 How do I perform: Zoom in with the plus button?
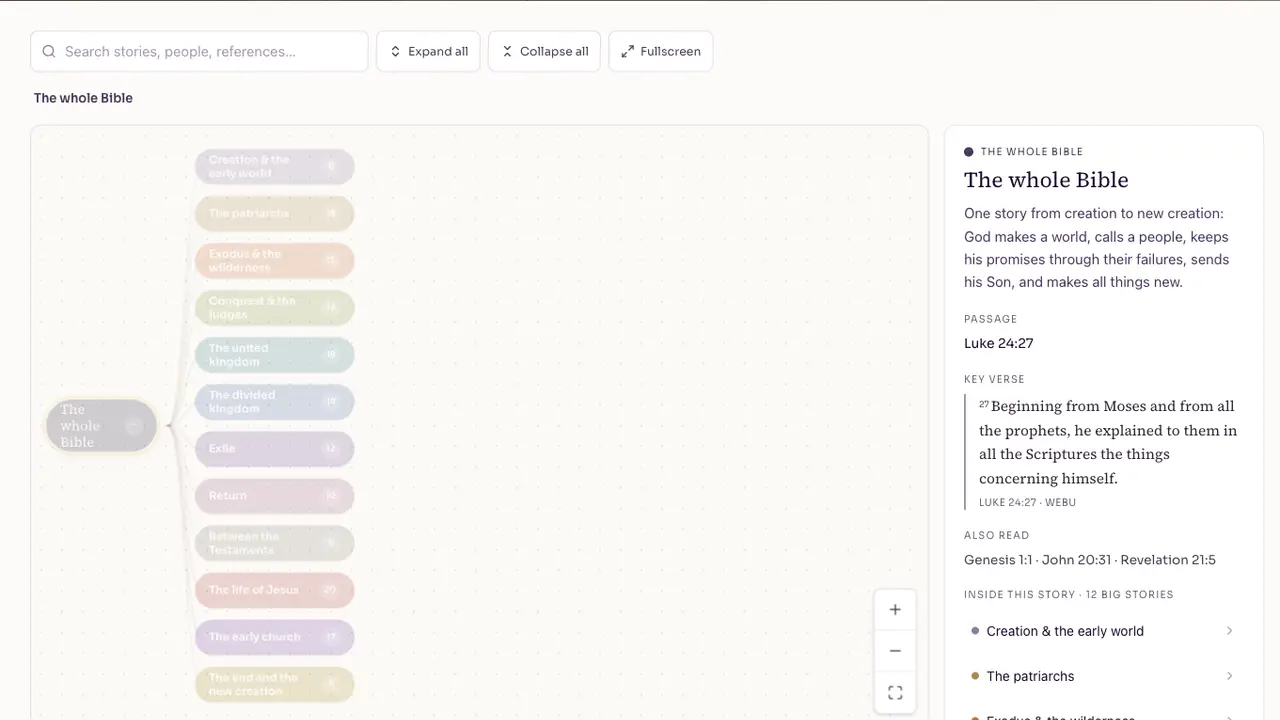895,610
